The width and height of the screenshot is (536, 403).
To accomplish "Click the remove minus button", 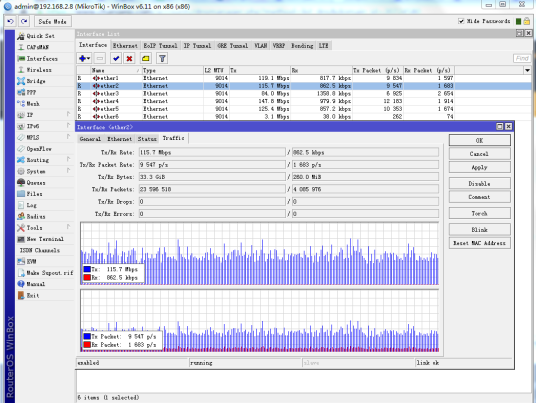I will (x=100, y=58).
